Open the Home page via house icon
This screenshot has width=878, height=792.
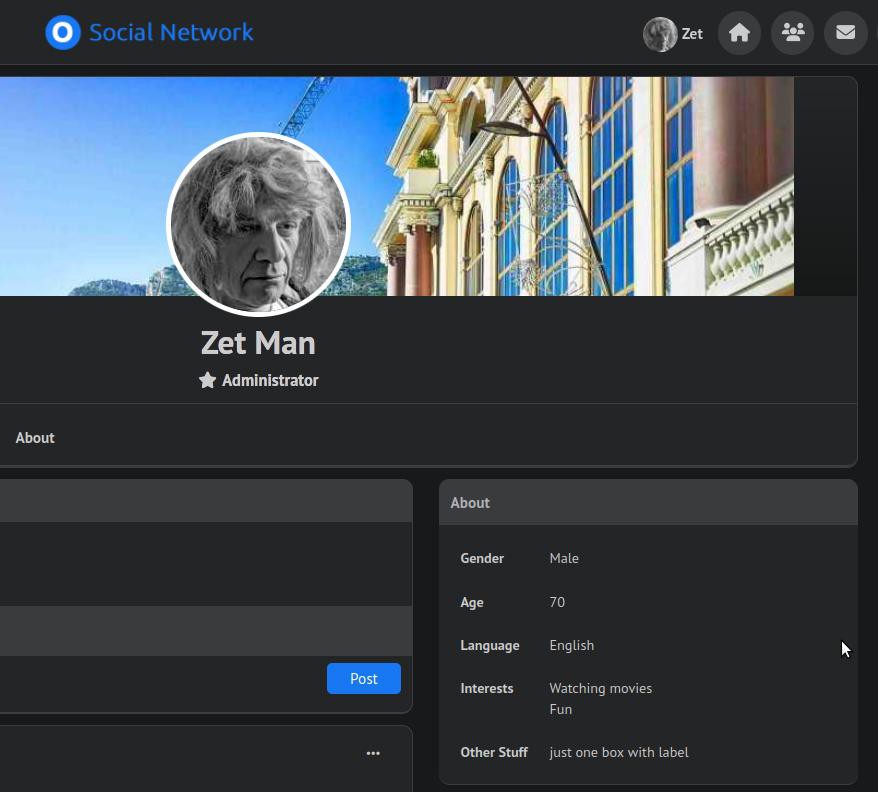(x=739, y=33)
